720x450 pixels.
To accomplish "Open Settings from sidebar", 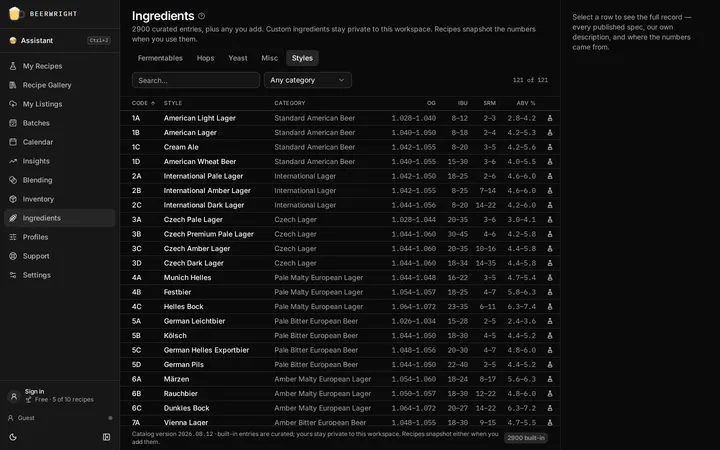I will point(60,275).
